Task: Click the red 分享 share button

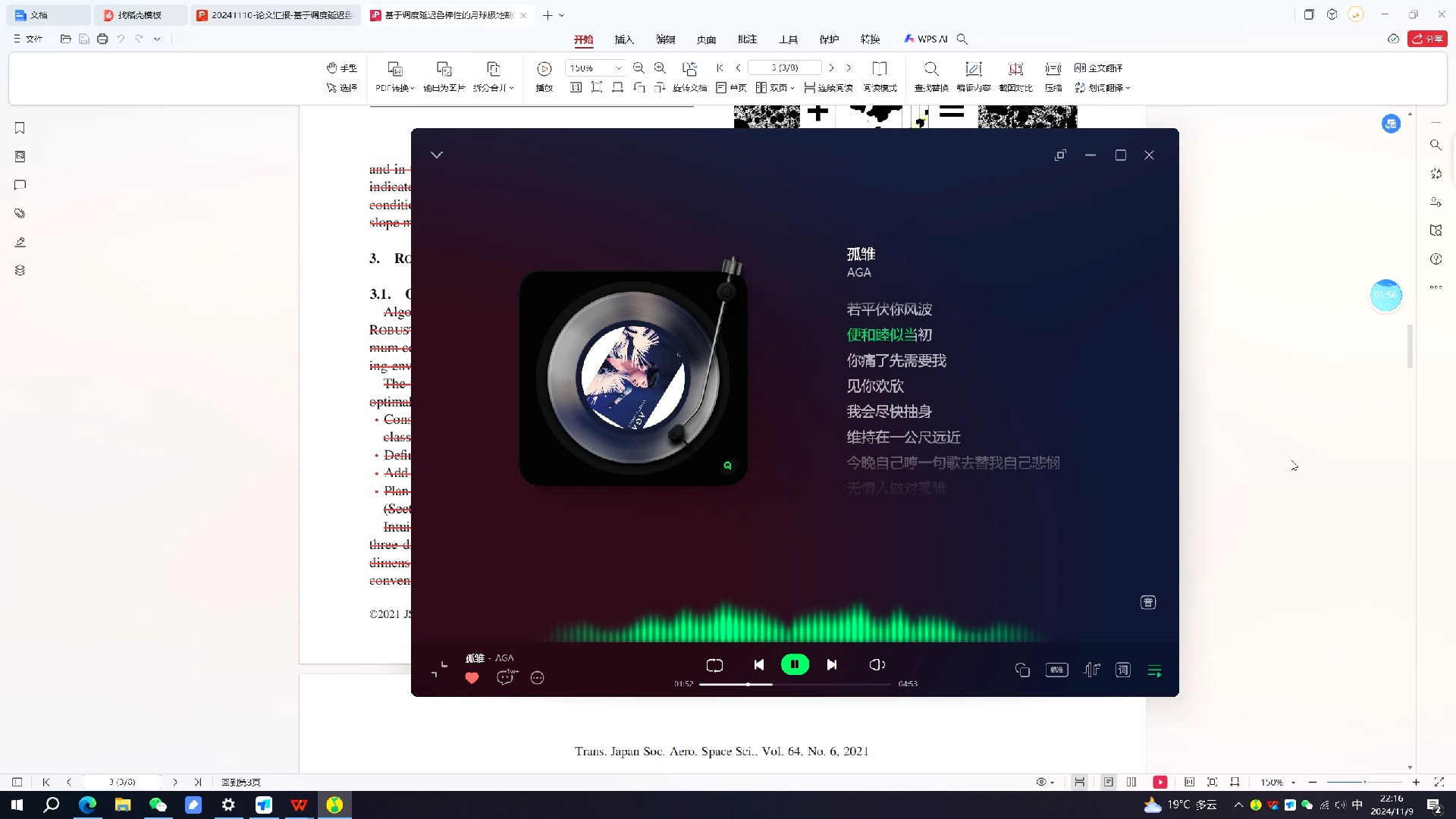Action: [1428, 39]
